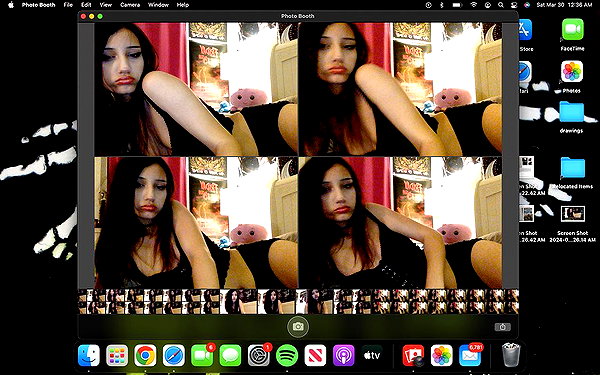Click the camera shutter button

pos(298,326)
